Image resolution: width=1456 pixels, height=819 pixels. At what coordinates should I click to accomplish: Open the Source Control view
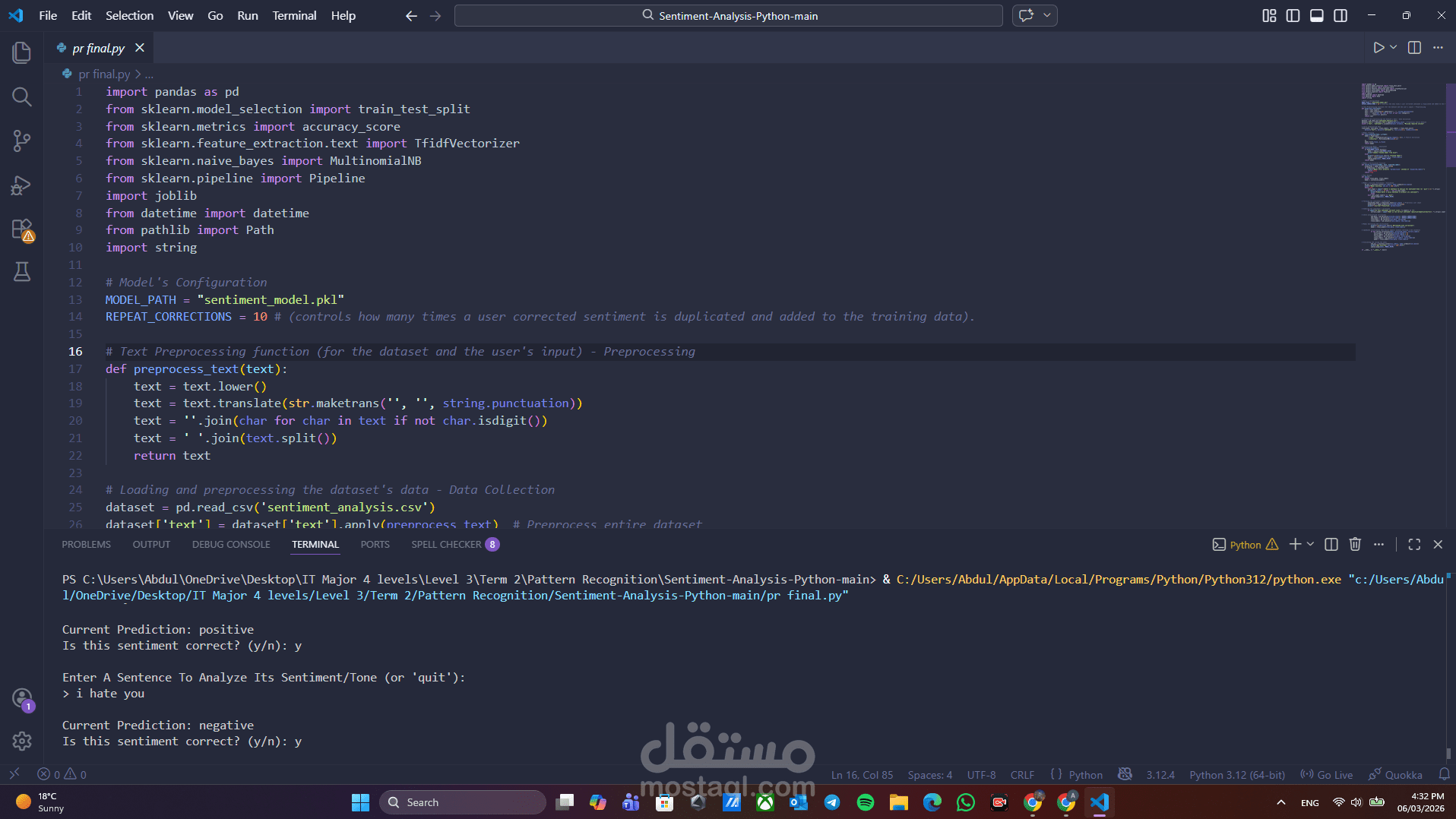pos(22,141)
